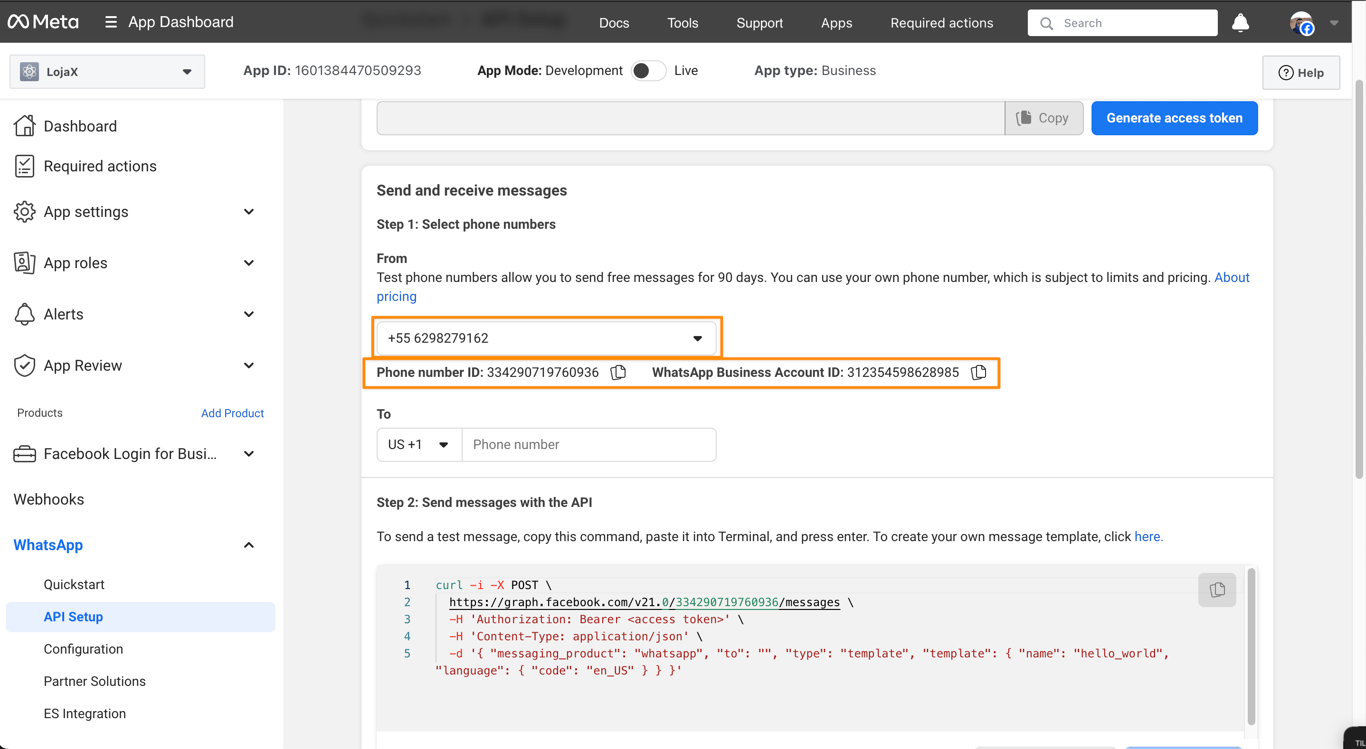Collapse the WhatsApp sidebar section
Image resolution: width=1366 pixels, height=749 pixels.
pos(248,545)
